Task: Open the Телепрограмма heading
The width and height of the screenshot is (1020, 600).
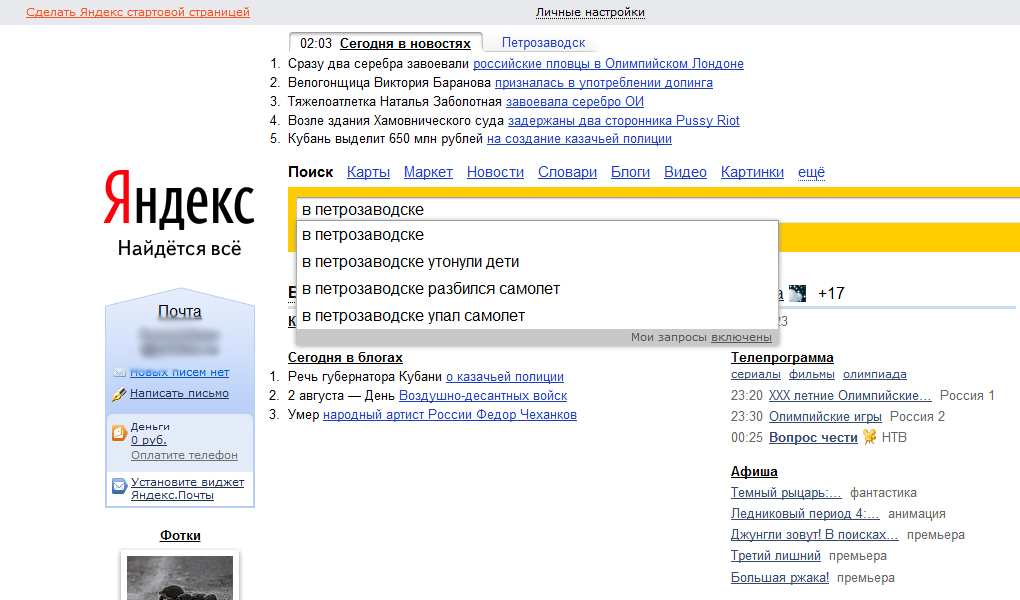Action: click(782, 357)
